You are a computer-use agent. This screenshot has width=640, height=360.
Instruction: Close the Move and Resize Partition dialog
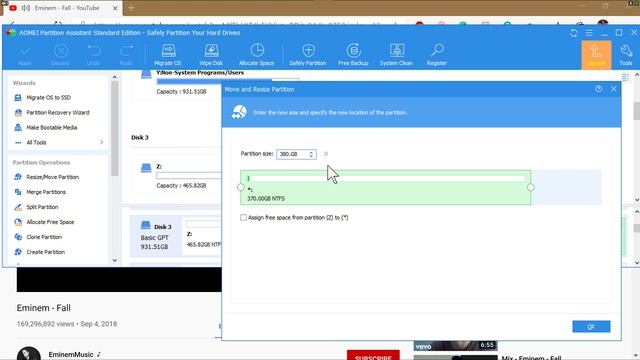pos(613,89)
